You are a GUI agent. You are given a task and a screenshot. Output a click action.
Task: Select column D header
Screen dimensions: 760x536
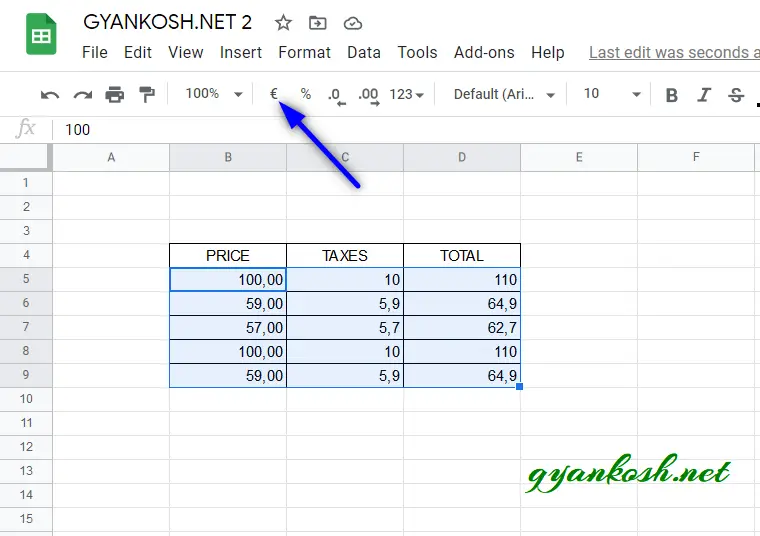tap(462, 158)
